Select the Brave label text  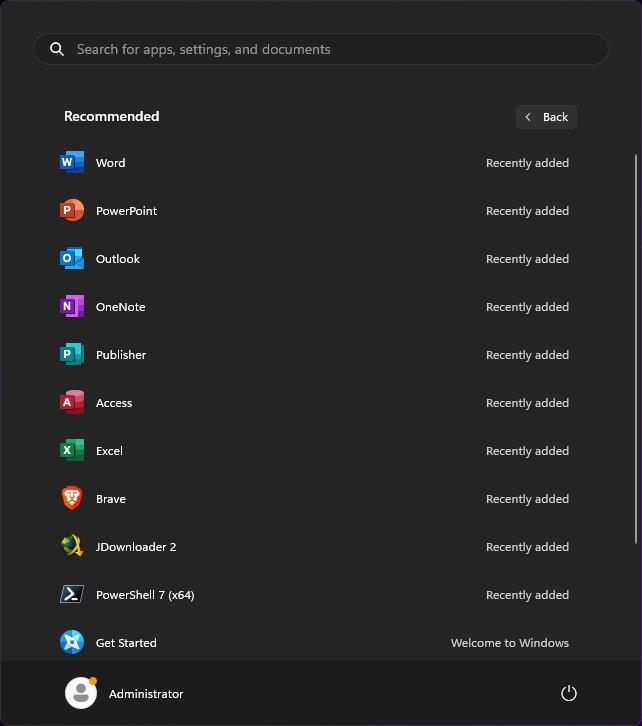111,499
